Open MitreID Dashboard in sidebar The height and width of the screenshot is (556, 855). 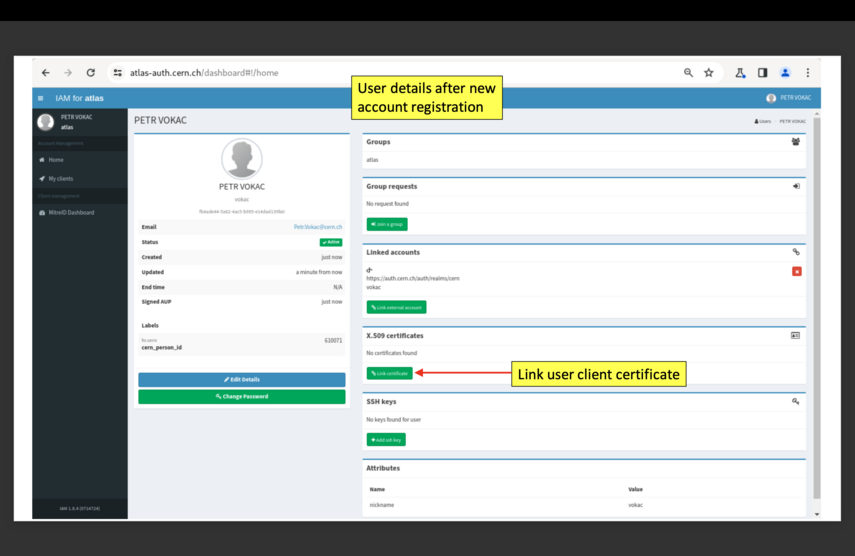pyautogui.click(x=70, y=213)
